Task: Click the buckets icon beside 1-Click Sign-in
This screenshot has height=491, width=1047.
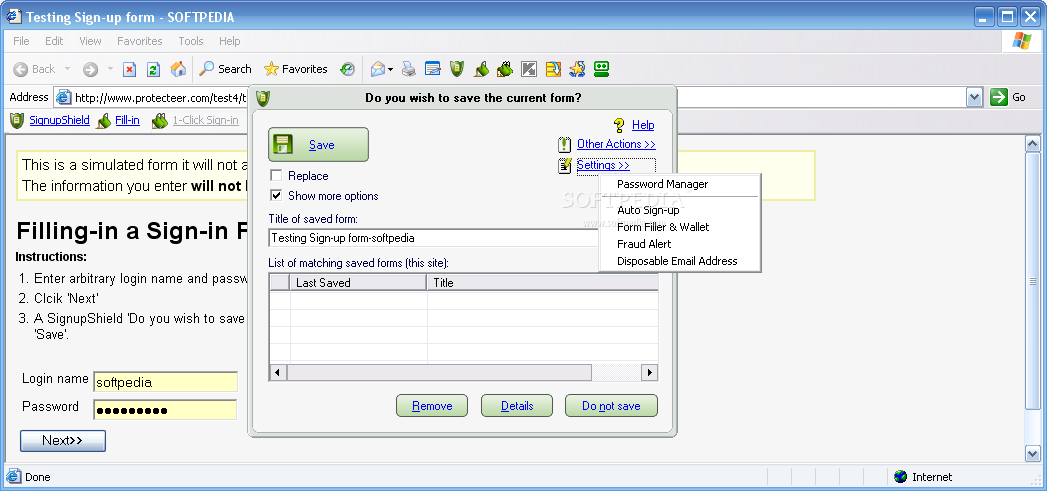Action: pos(160,121)
